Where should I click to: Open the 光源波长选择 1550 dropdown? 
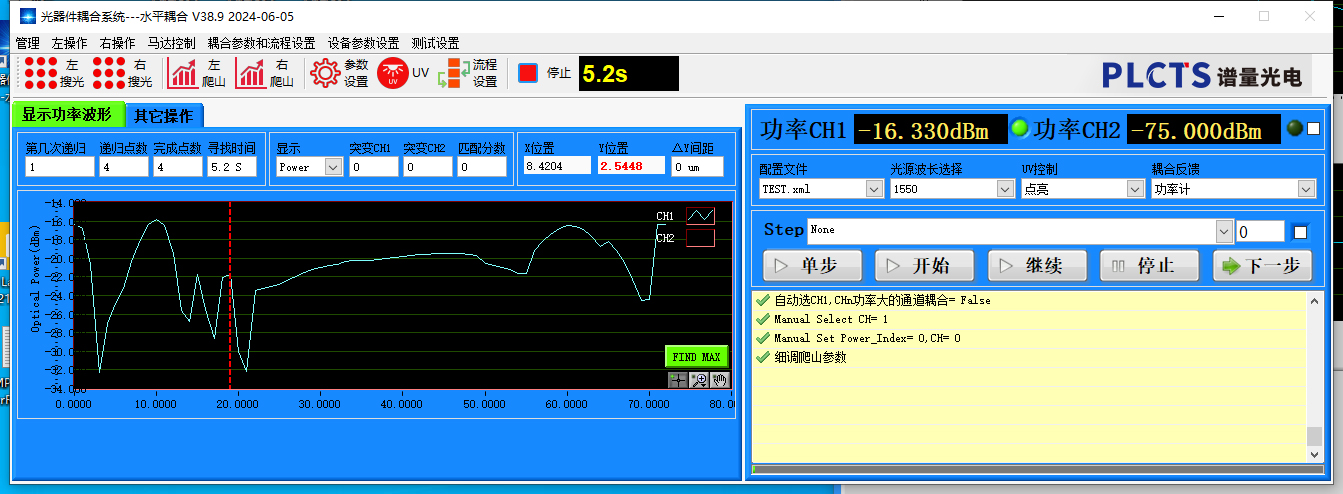coord(1005,189)
